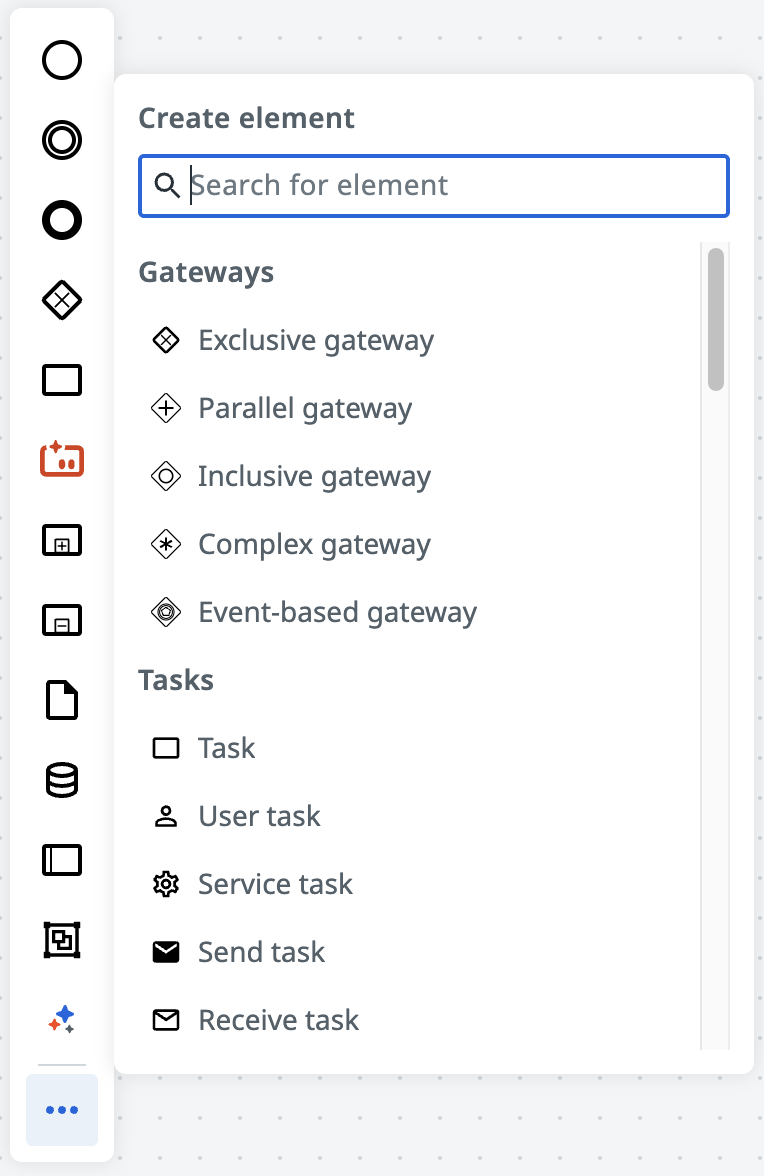Select the gateway diamond tool in palette
The image size is (764, 1176).
61,300
